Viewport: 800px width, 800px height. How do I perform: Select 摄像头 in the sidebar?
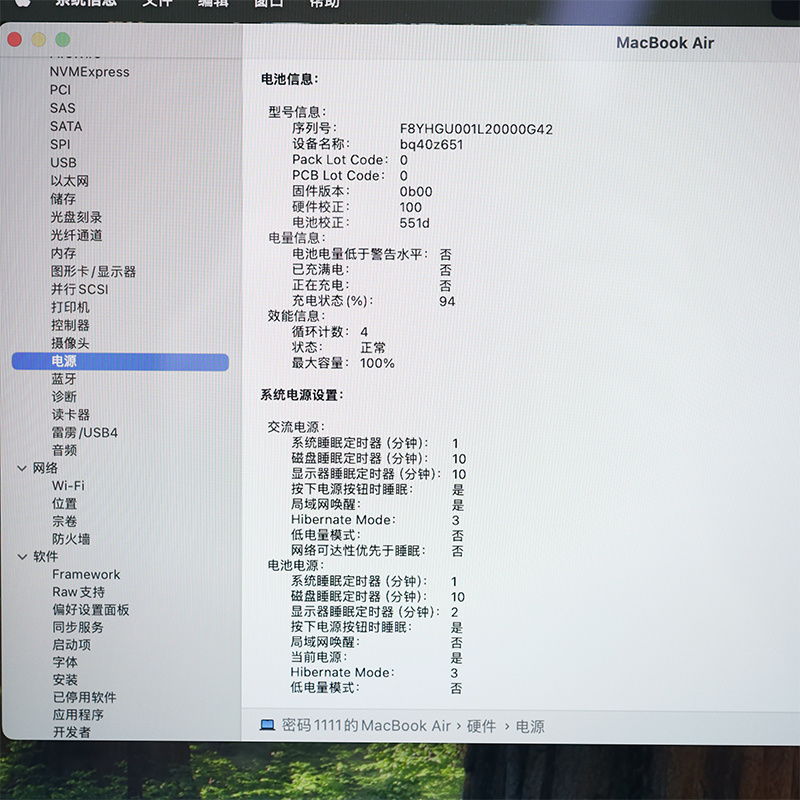point(70,343)
